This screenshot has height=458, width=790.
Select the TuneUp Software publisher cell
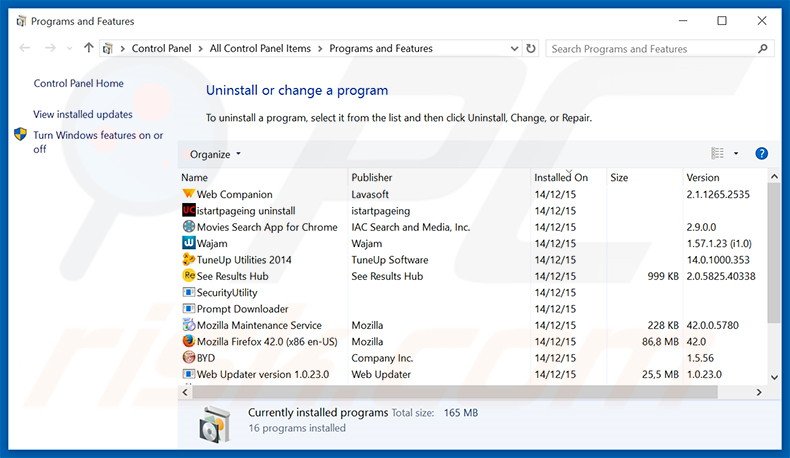[x=389, y=259]
